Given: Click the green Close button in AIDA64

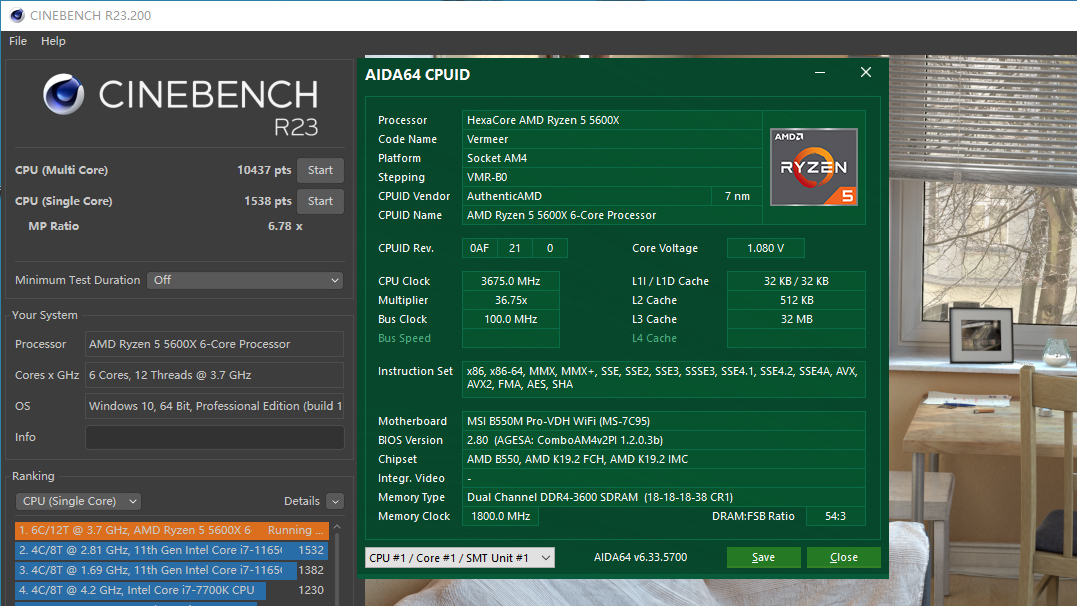Looking at the screenshot, I should (x=843, y=557).
